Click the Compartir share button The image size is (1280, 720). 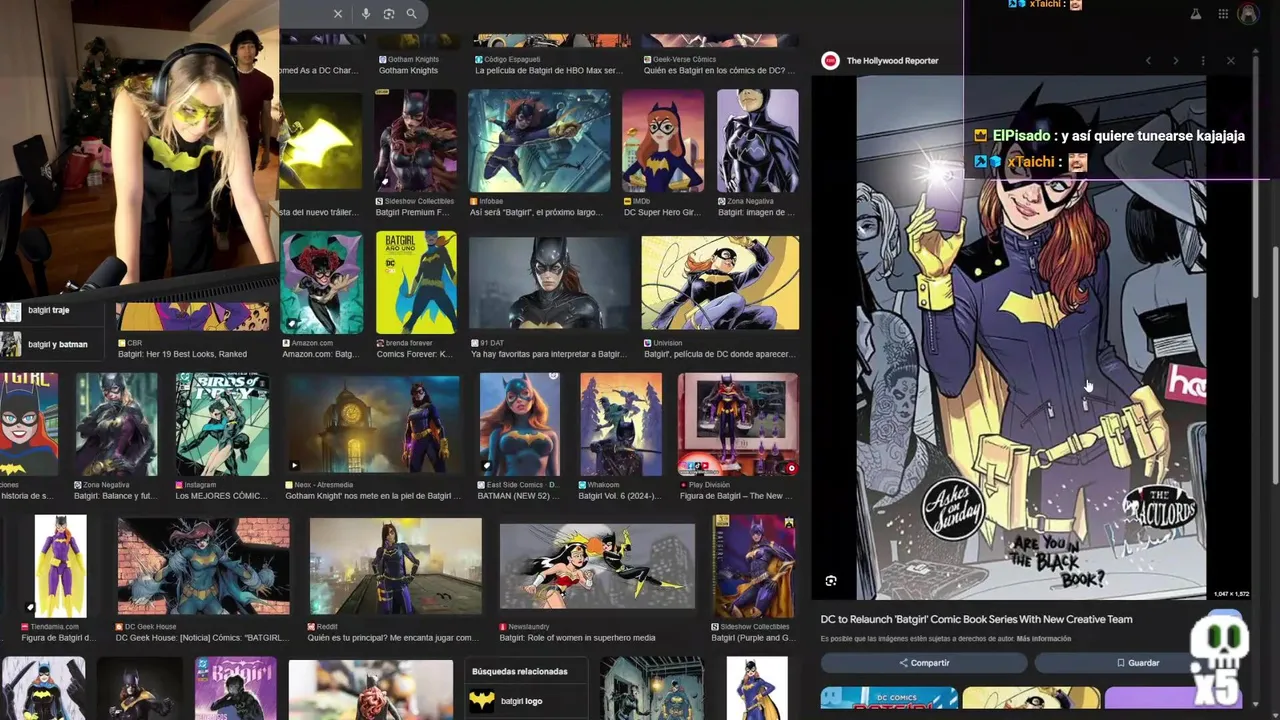[924, 663]
